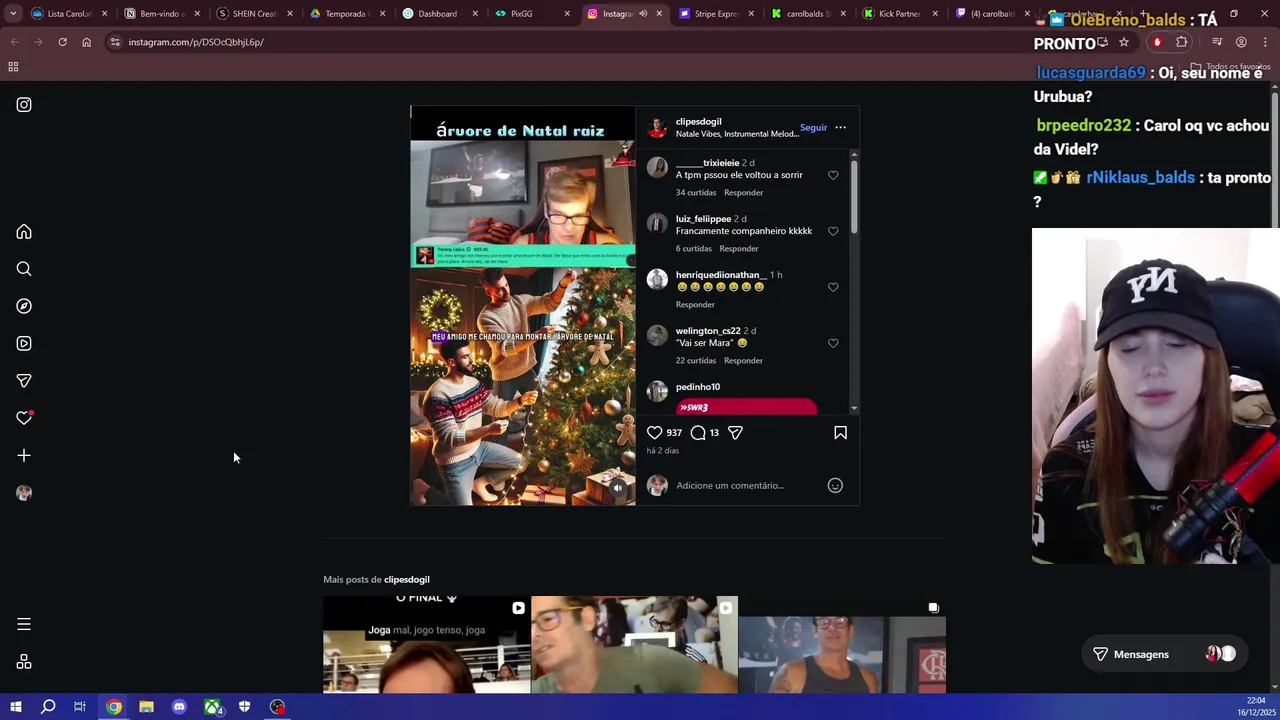The width and height of the screenshot is (1280, 720).
Task: Bookmark page with star icon
Action: click(x=1124, y=42)
